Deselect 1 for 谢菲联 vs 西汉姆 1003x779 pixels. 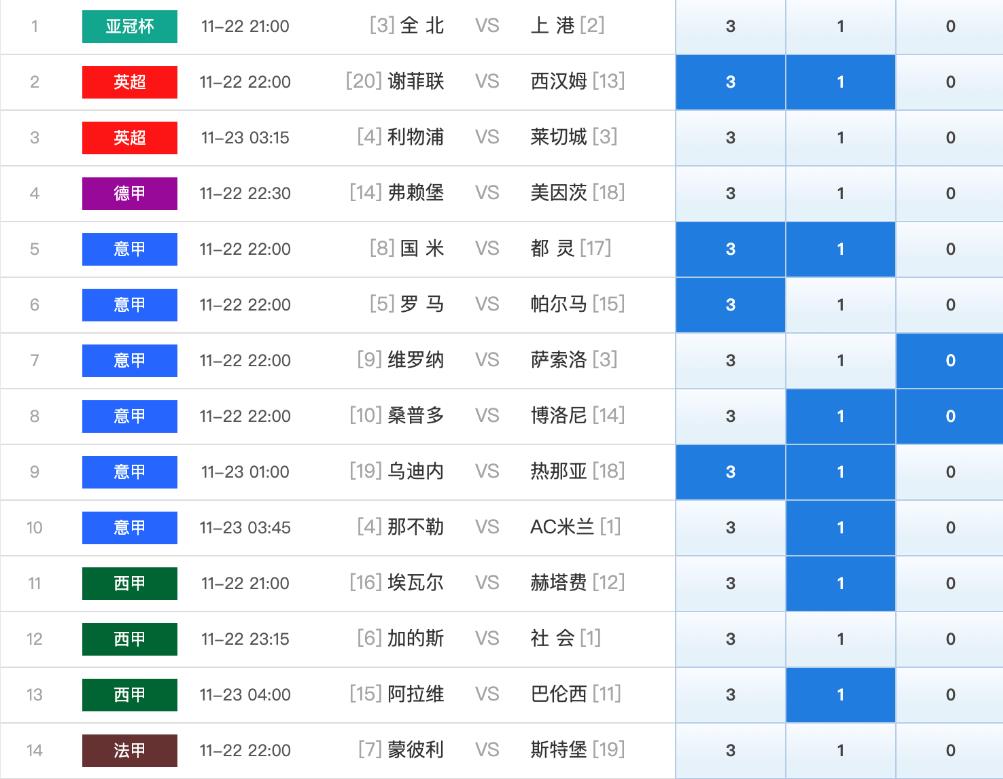(841, 82)
